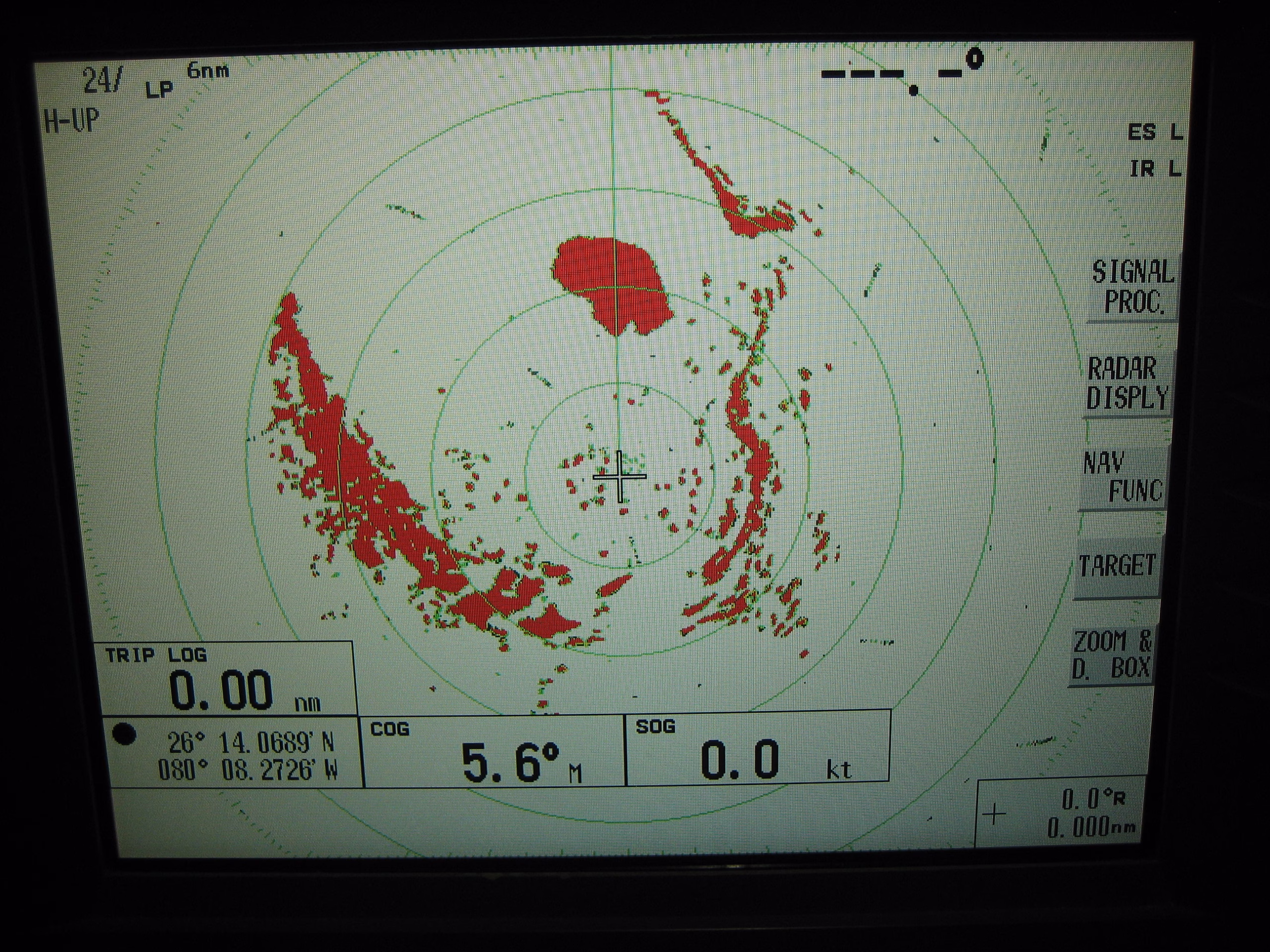Click the black crosshair cursor at radar center
The width and height of the screenshot is (1270, 952).
[620, 476]
